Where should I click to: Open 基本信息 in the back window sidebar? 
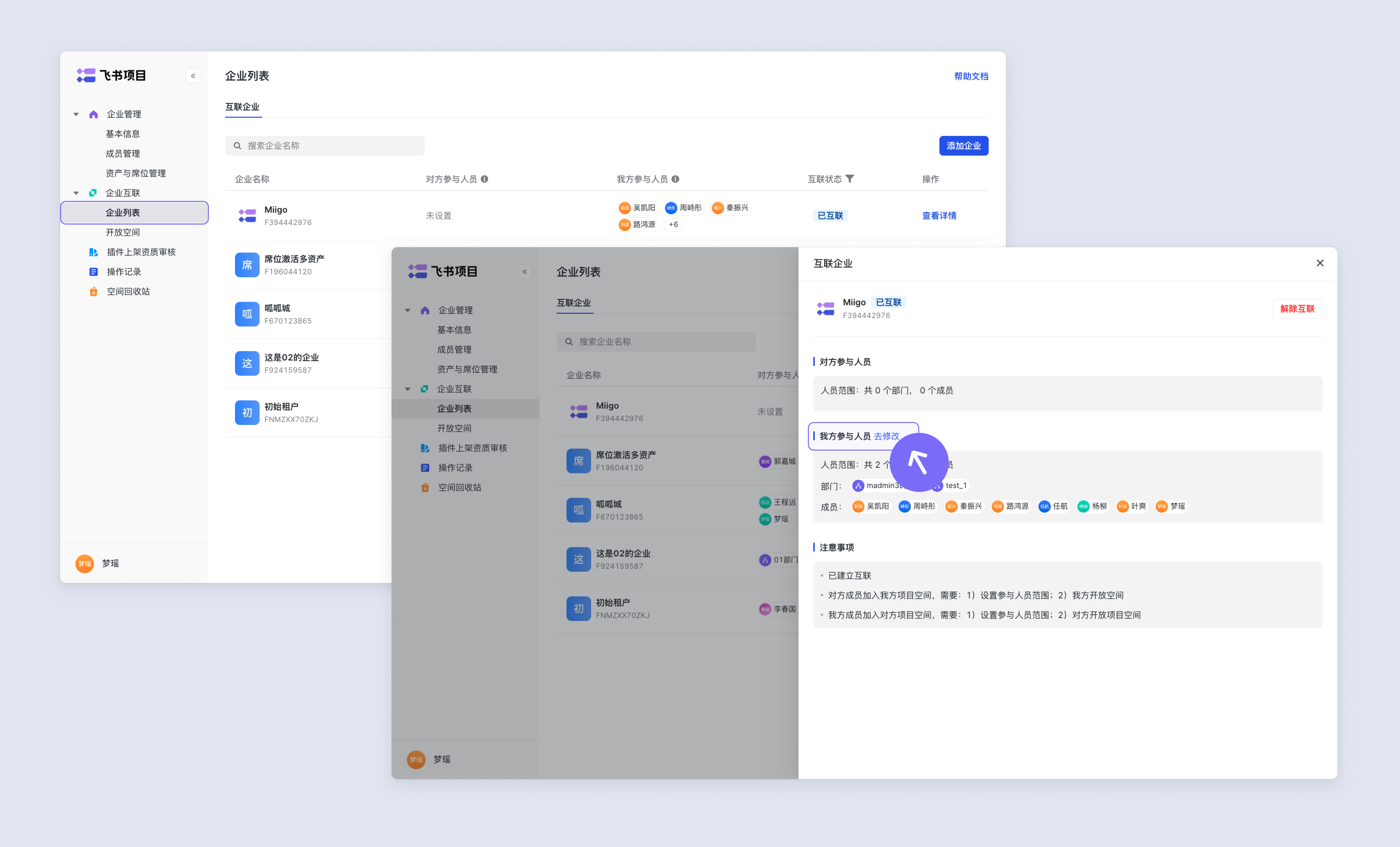pos(123,134)
